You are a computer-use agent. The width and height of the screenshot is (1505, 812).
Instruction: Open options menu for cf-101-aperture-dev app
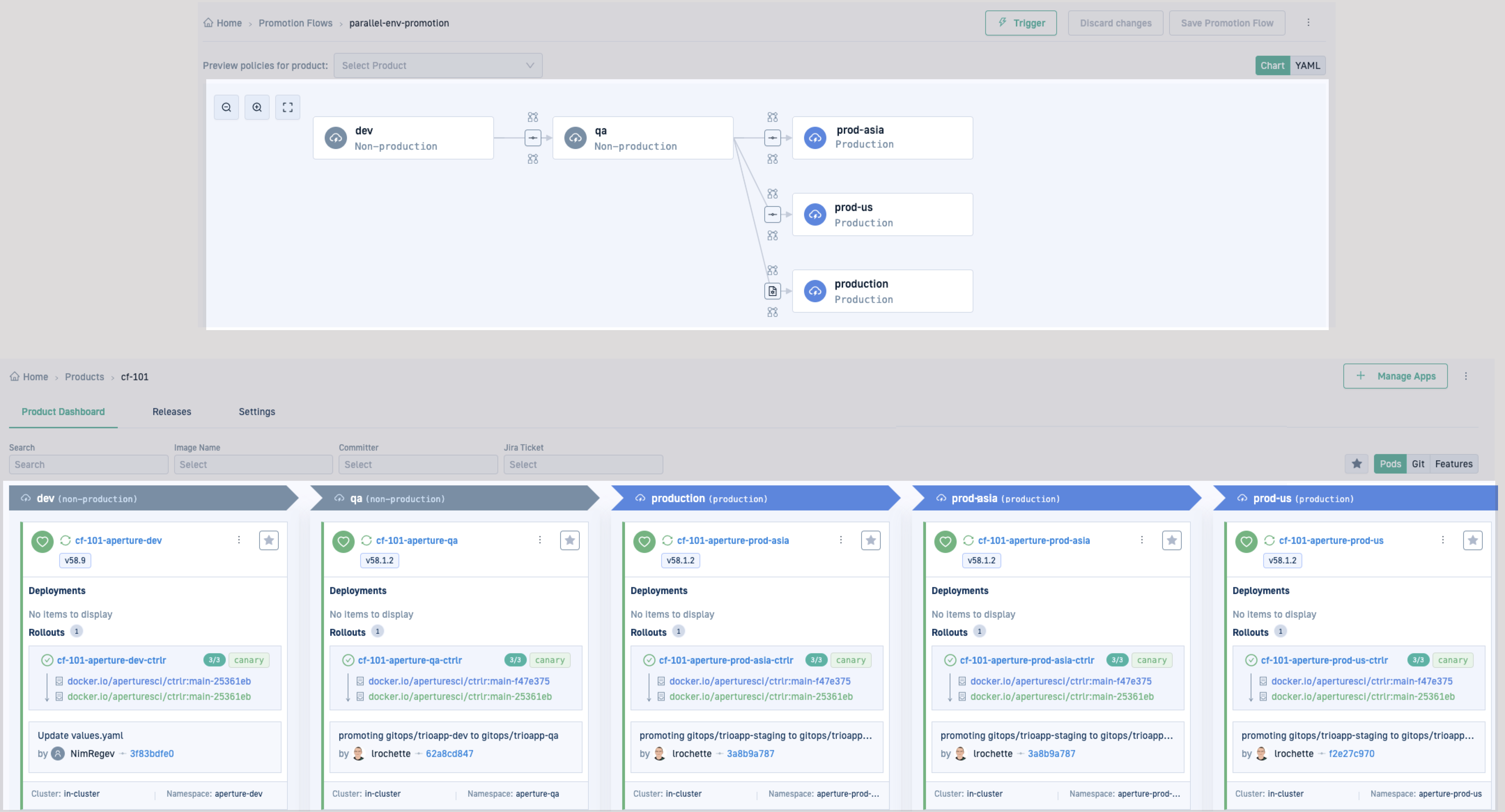pyautogui.click(x=239, y=540)
